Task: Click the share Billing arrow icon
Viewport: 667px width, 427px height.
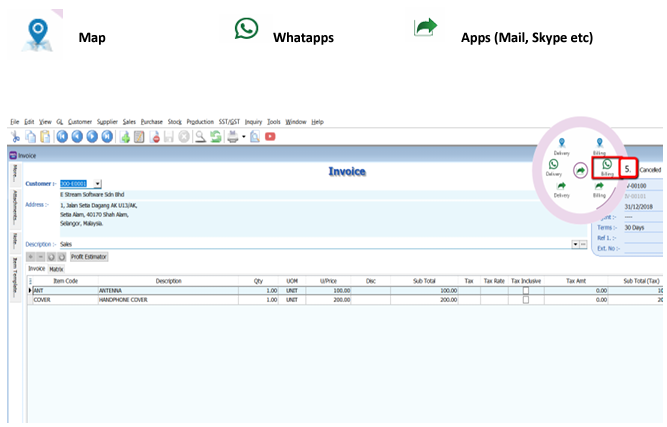Action: (599, 186)
